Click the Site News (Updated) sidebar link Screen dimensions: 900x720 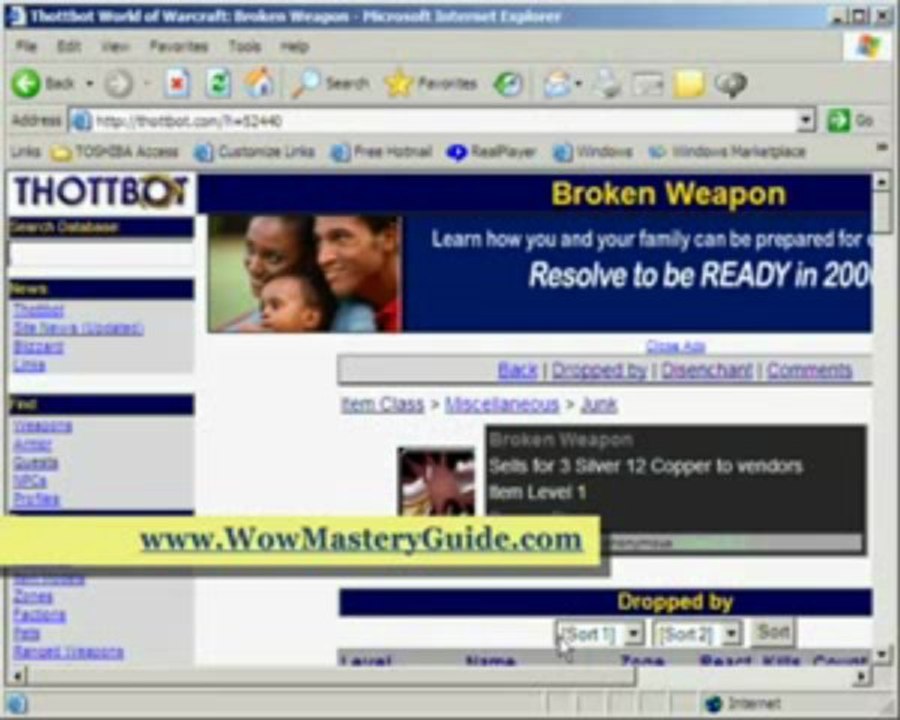pos(78,328)
